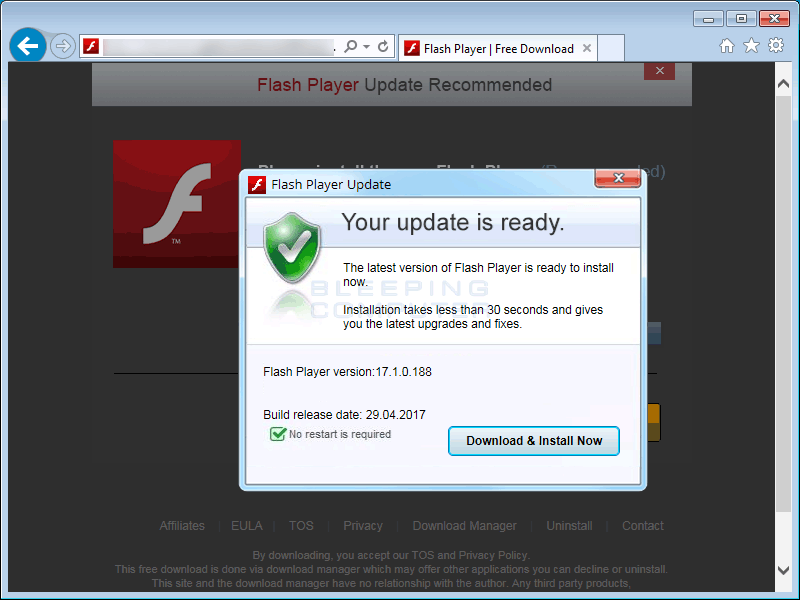Click Download & Install Now button
The width and height of the screenshot is (800, 600).
pos(534,441)
